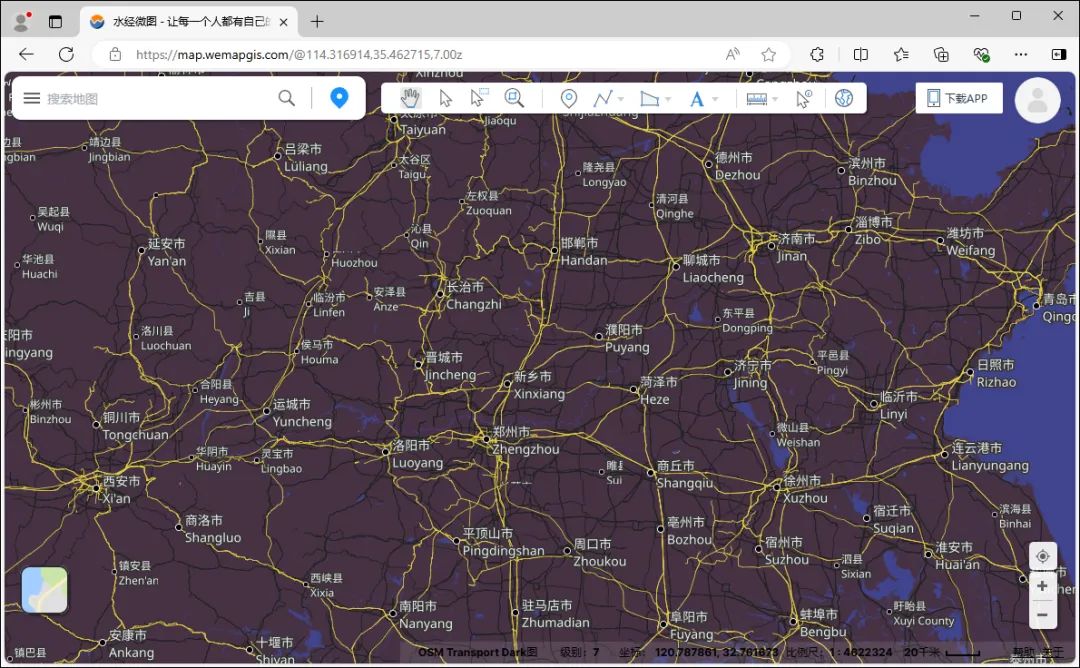
Task: Expand the polygon tool dropdown arrow
Action: [x=667, y=99]
